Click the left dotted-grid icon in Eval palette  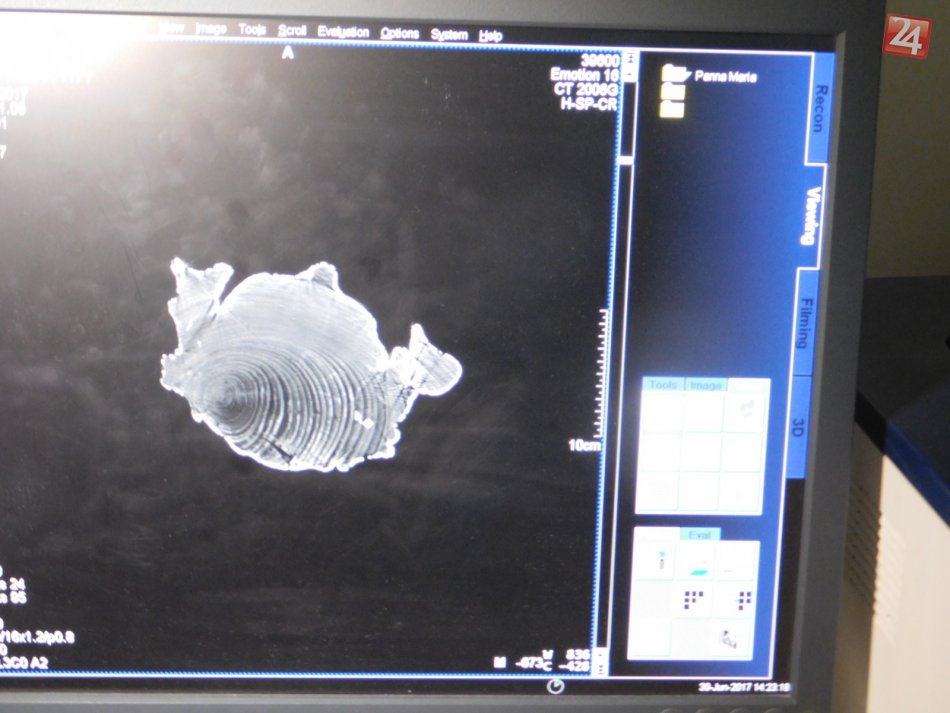click(693, 600)
